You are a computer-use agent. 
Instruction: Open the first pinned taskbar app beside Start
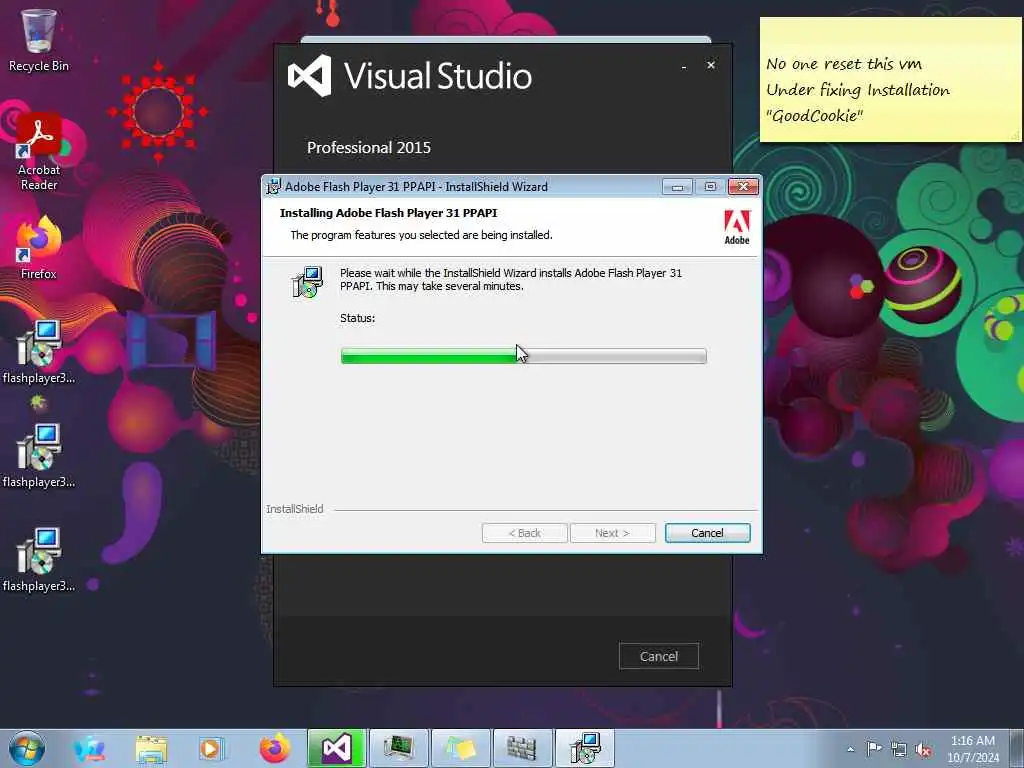pos(89,749)
